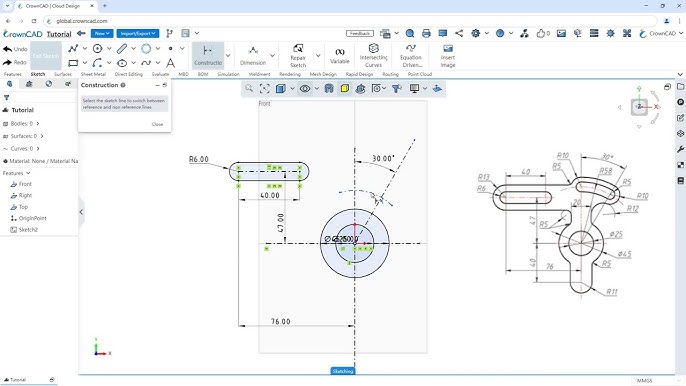Switch to the Weldment tab
The height and width of the screenshot is (386, 686).
[x=259, y=74]
